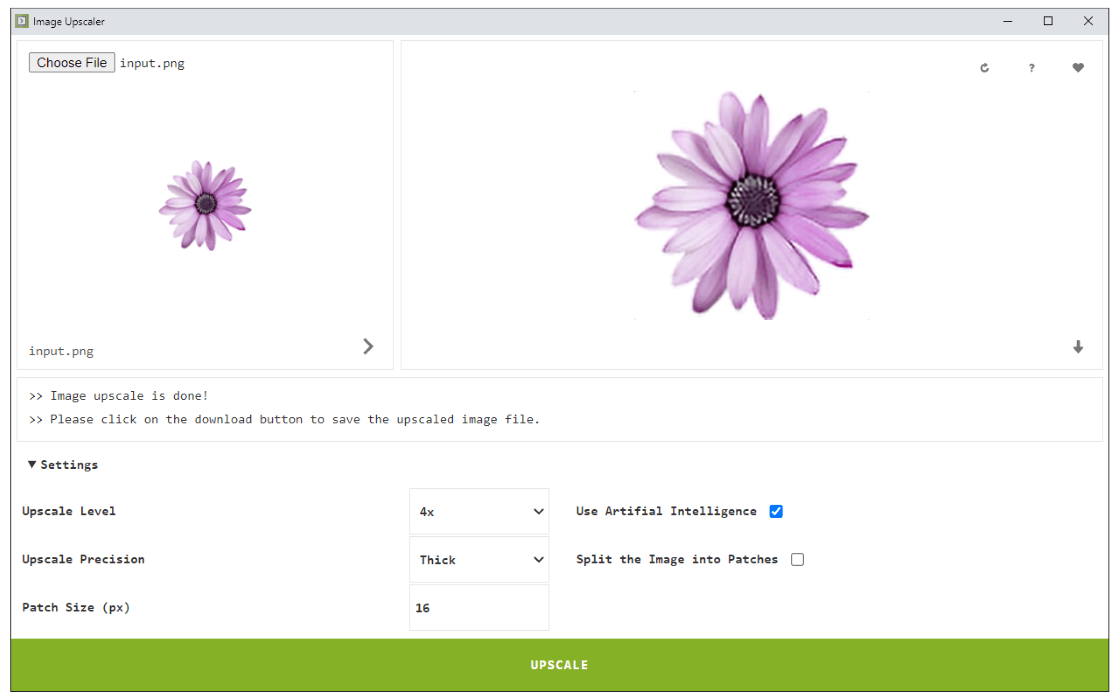1120x700 pixels.
Task: Click the Use Artifial Intelligence label text
Action: pyautogui.click(x=666, y=511)
